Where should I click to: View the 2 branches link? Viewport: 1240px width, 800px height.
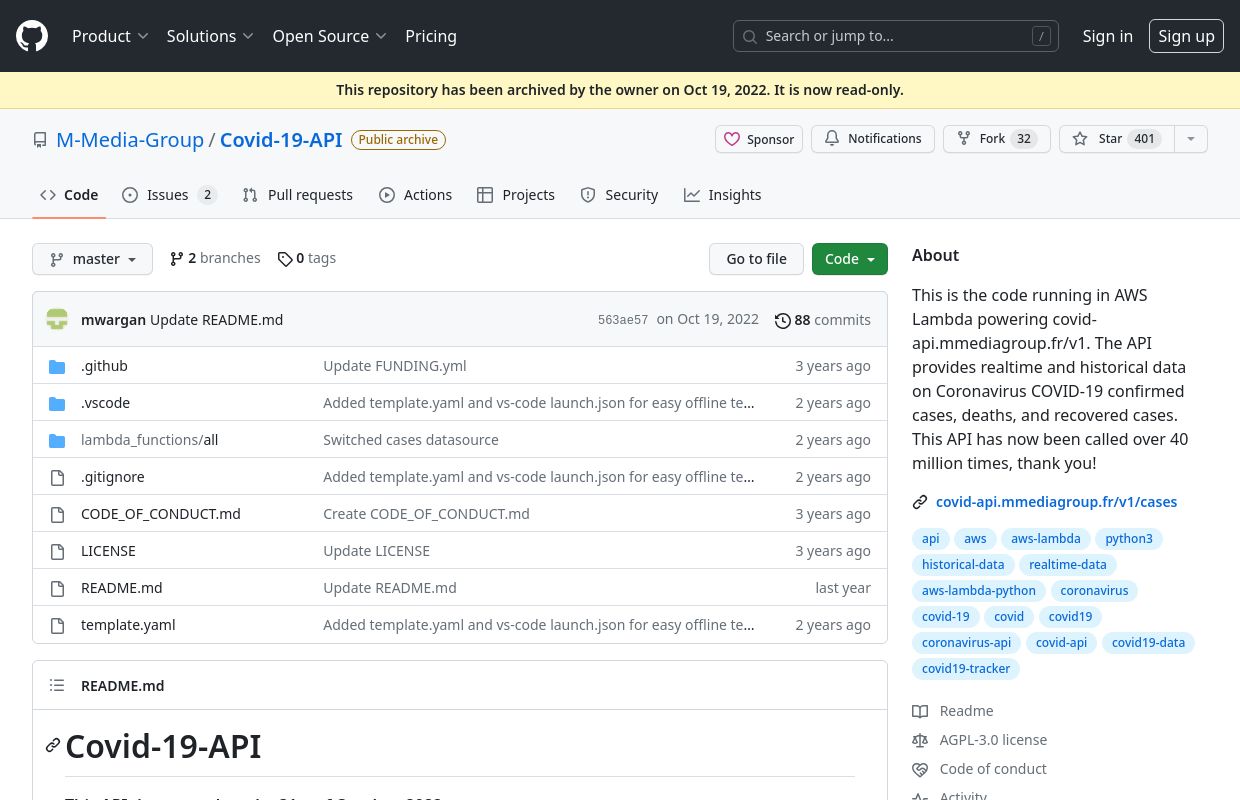pos(215,259)
